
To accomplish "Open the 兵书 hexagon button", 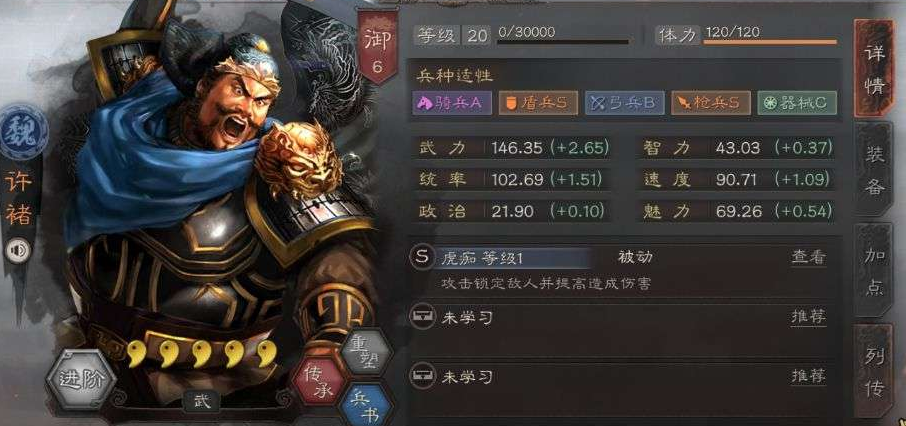I will (366, 405).
